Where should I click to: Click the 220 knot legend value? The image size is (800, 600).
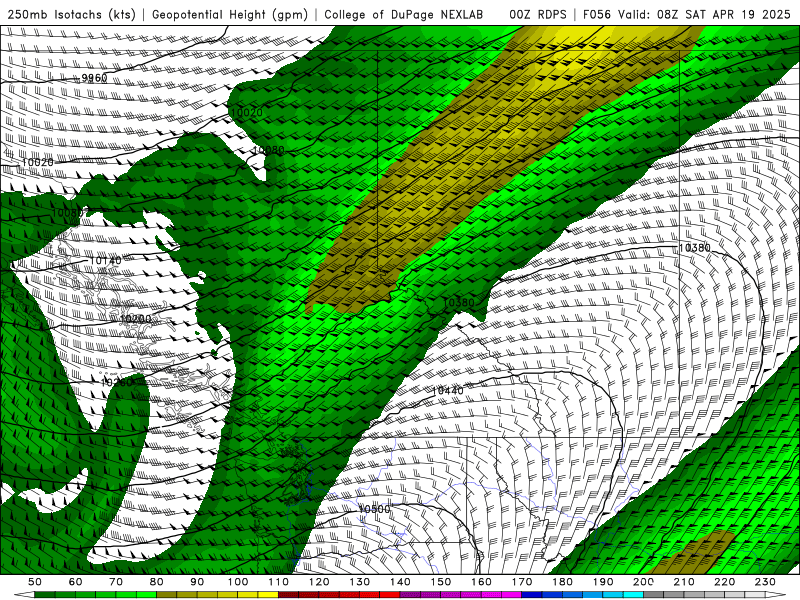[x=724, y=582]
